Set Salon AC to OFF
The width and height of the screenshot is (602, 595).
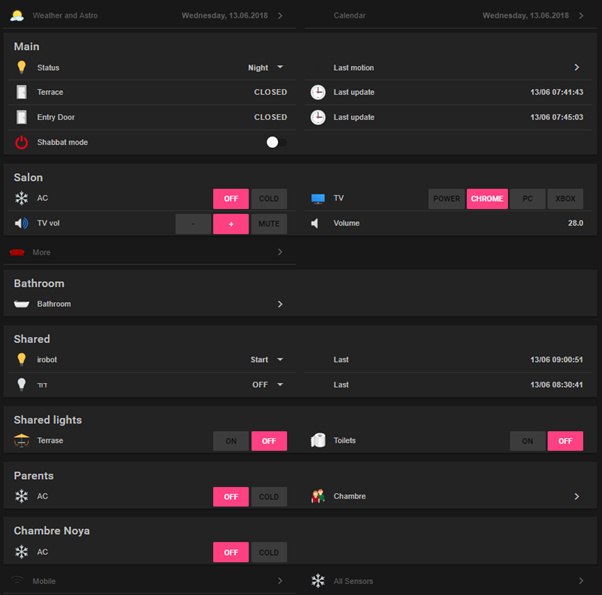click(x=231, y=198)
